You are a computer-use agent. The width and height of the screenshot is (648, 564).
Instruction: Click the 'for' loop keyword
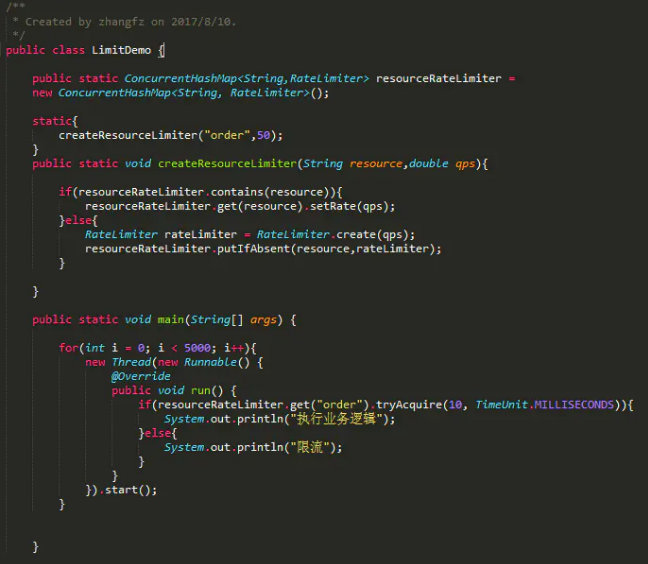pos(69,348)
